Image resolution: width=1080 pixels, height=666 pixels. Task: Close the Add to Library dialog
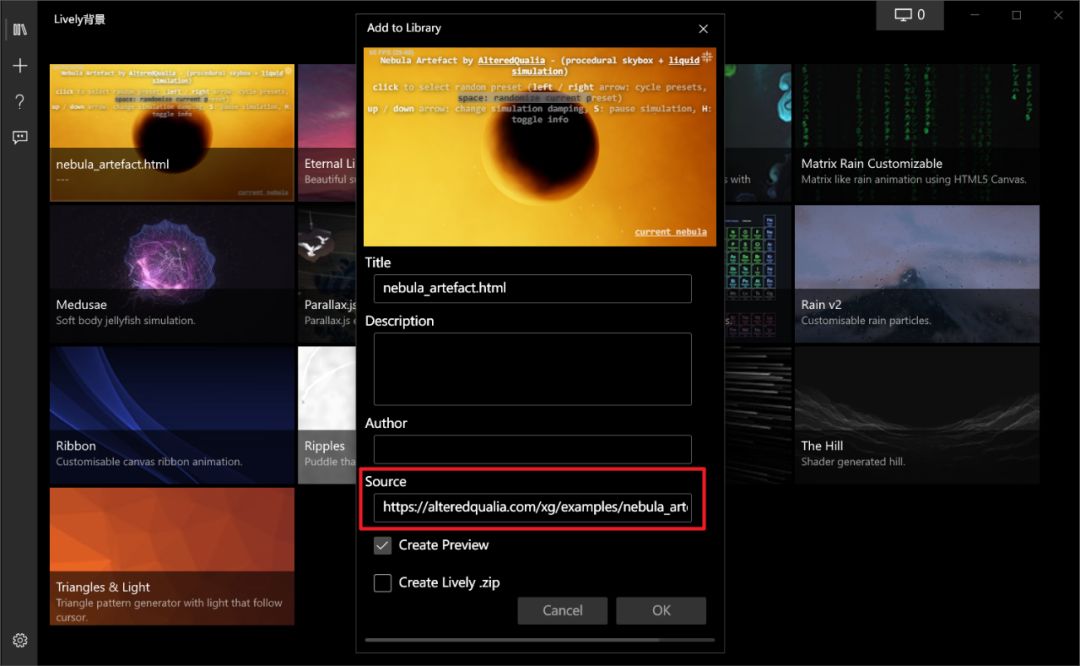[x=703, y=29]
